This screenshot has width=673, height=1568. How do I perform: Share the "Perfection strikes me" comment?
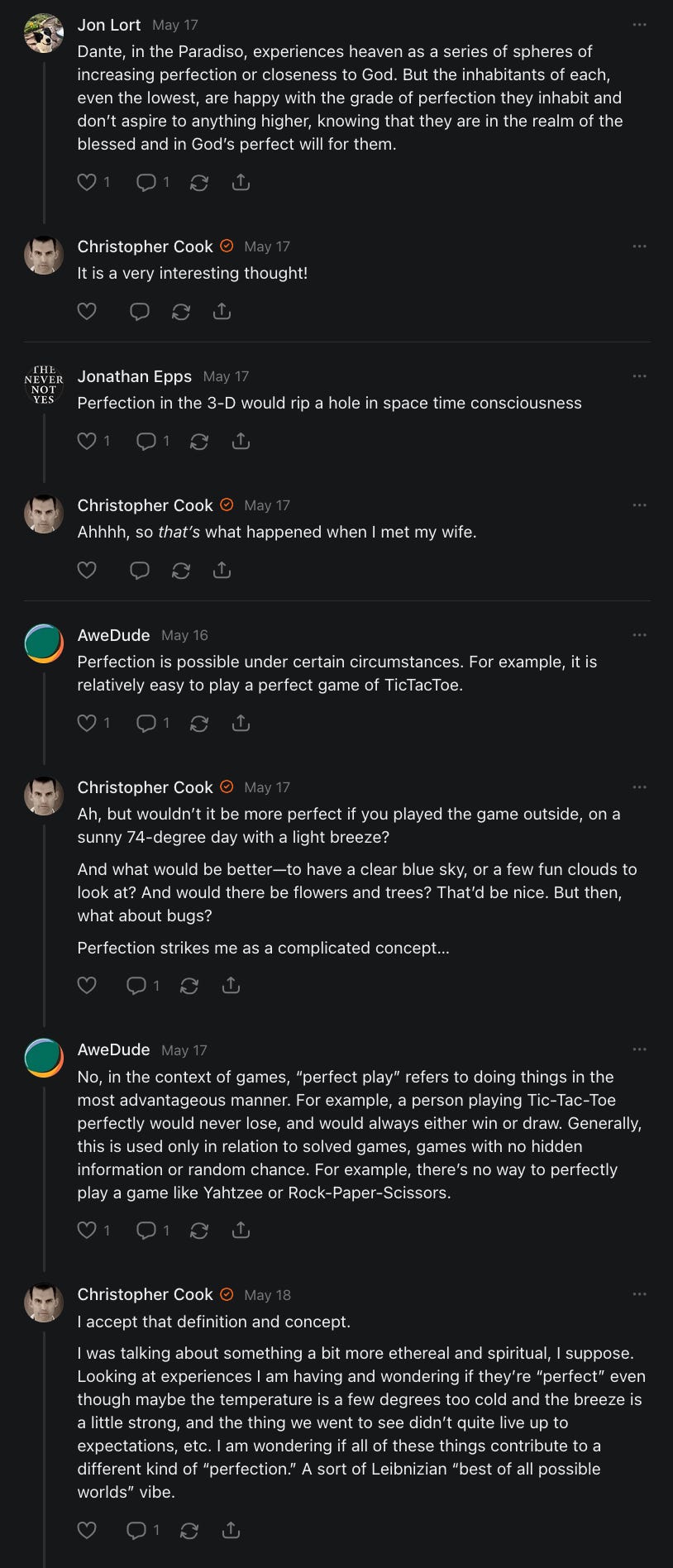coord(231,985)
